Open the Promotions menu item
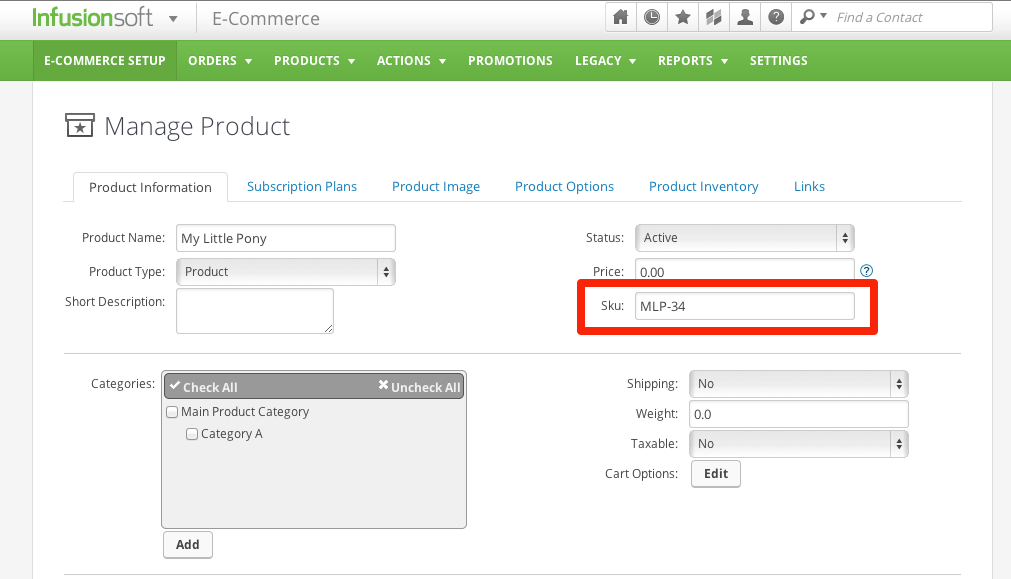 pyautogui.click(x=510, y=61)
